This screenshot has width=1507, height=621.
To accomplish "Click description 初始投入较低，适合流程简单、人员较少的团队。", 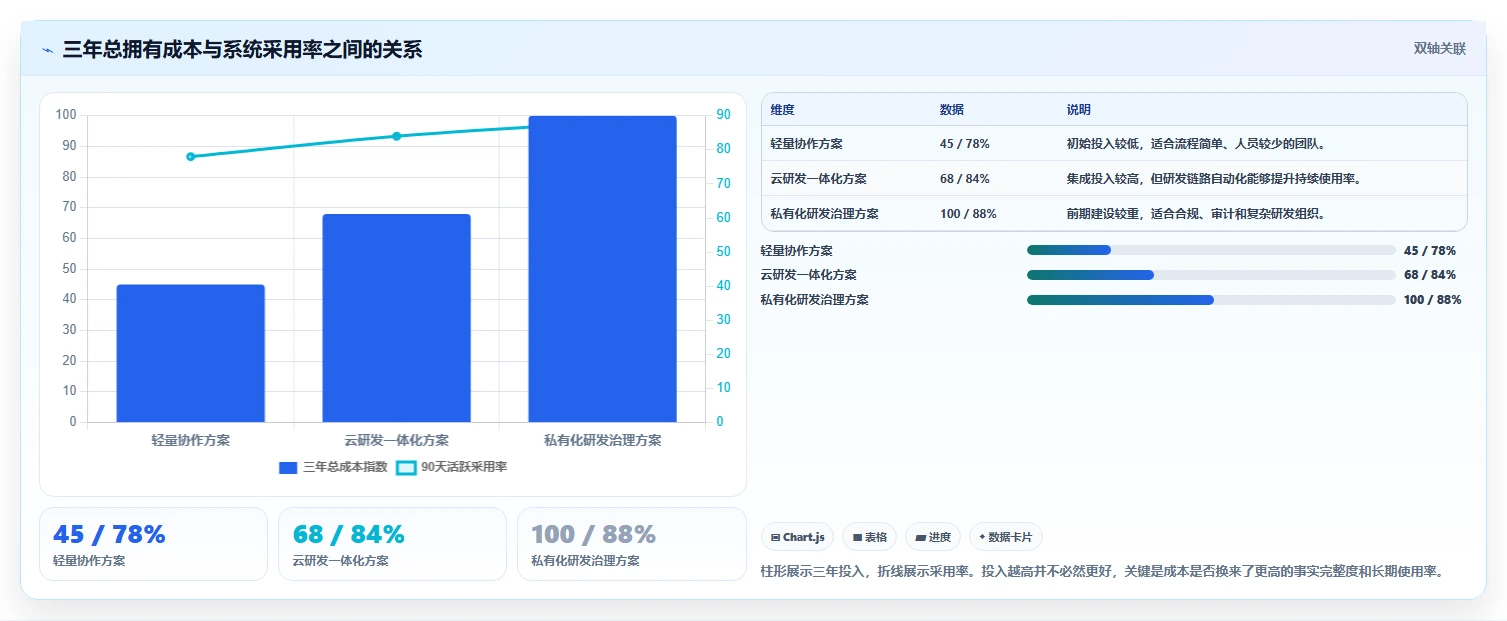I will (x=1198, y=144).
